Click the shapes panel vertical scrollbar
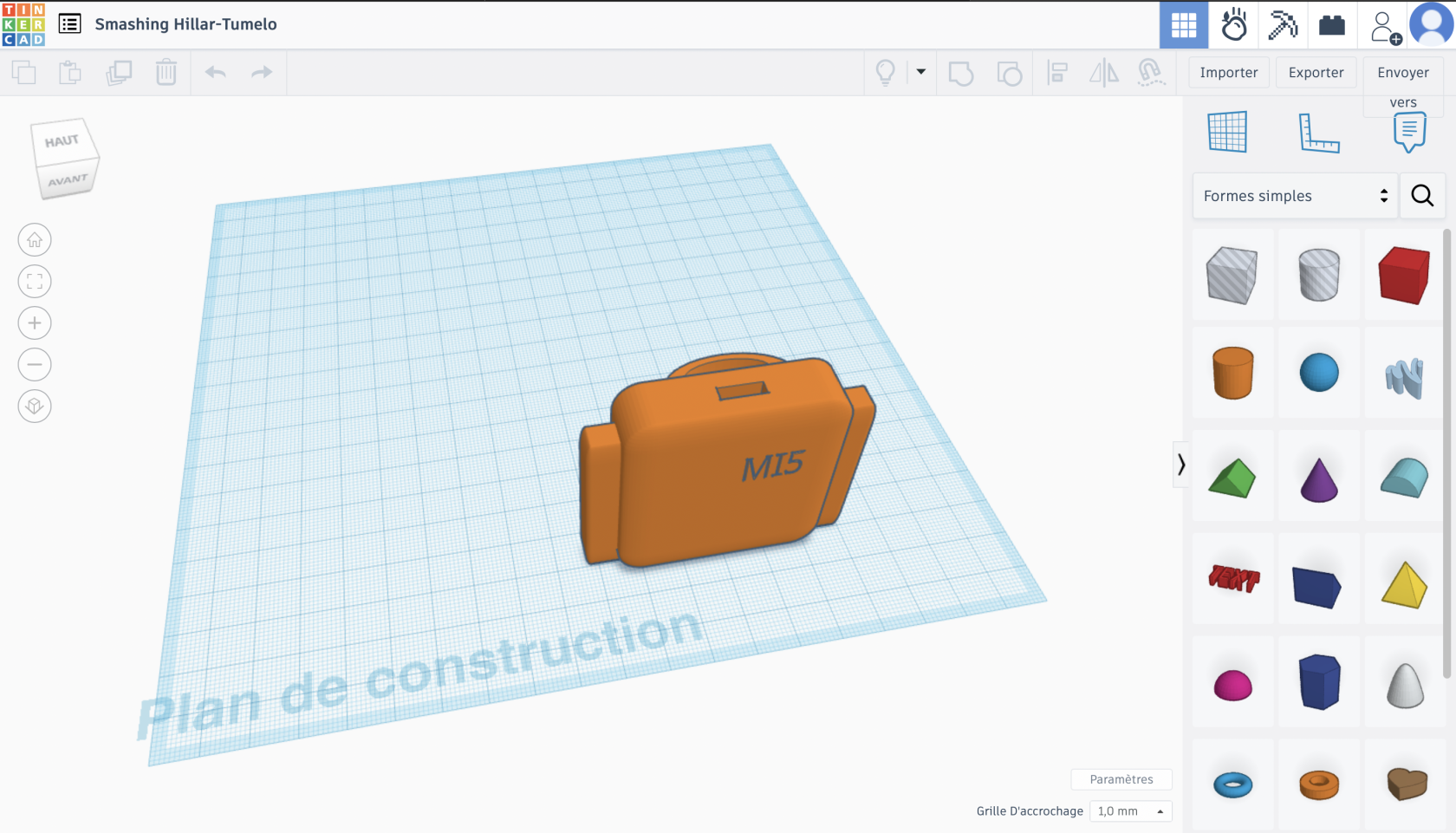This screenshot has height=833, width=1456. (x=1446, y=453)
